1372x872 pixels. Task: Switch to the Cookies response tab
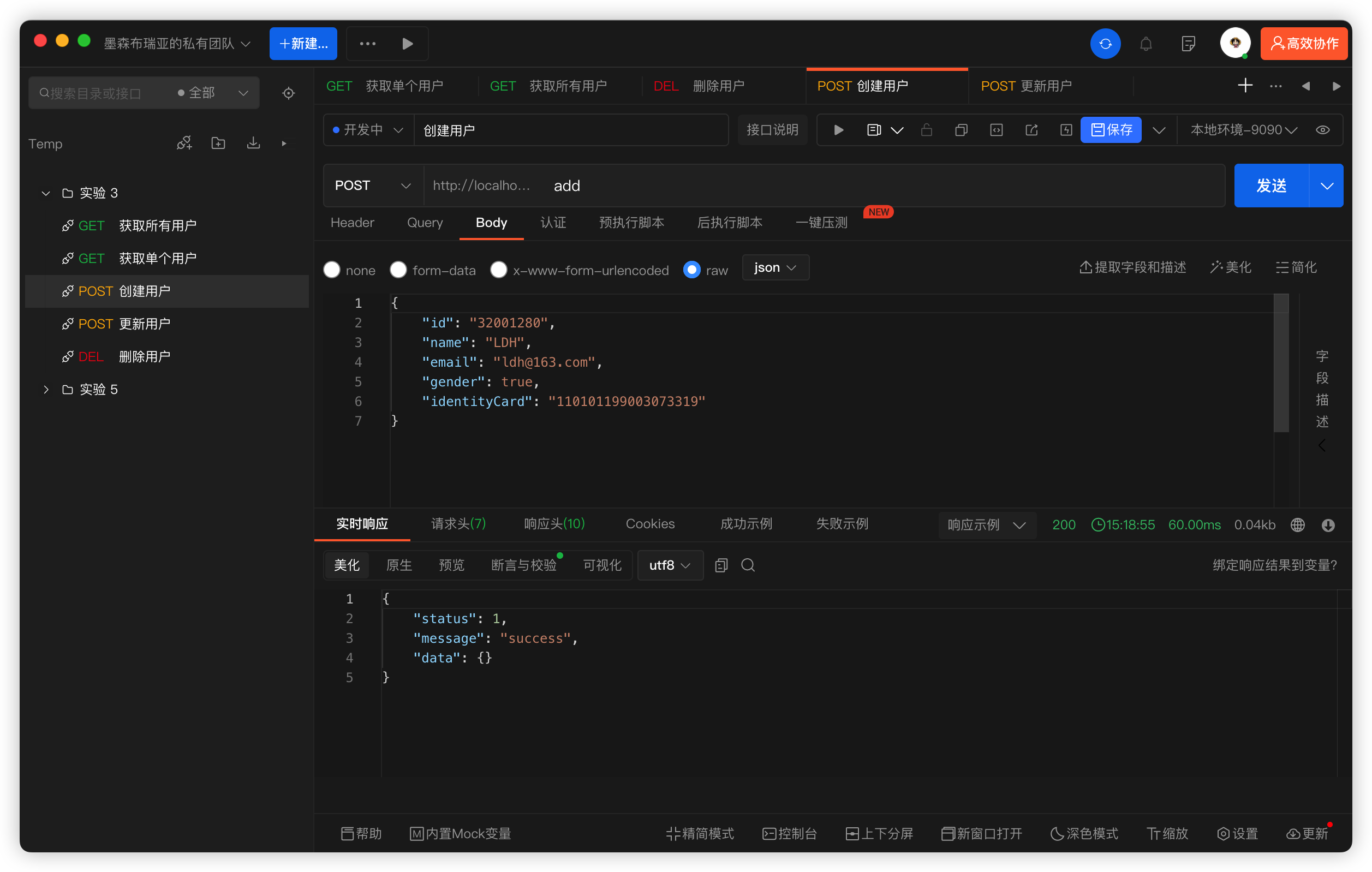tap(649, 523)
